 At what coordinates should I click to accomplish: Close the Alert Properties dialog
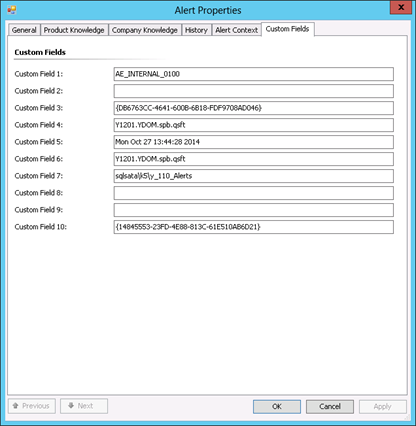point(401,7)
